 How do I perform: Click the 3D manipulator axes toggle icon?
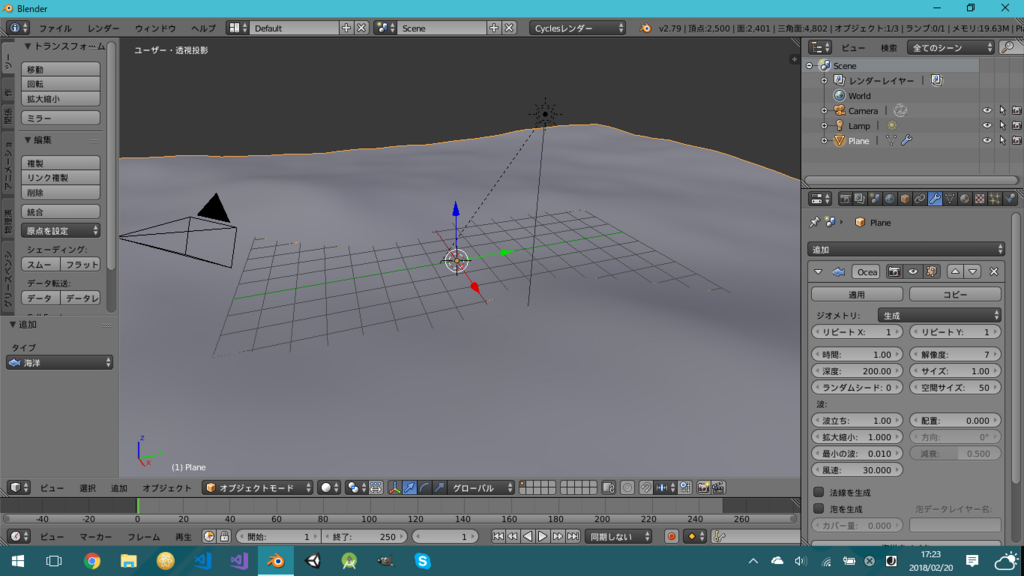(x=394, y=488)
